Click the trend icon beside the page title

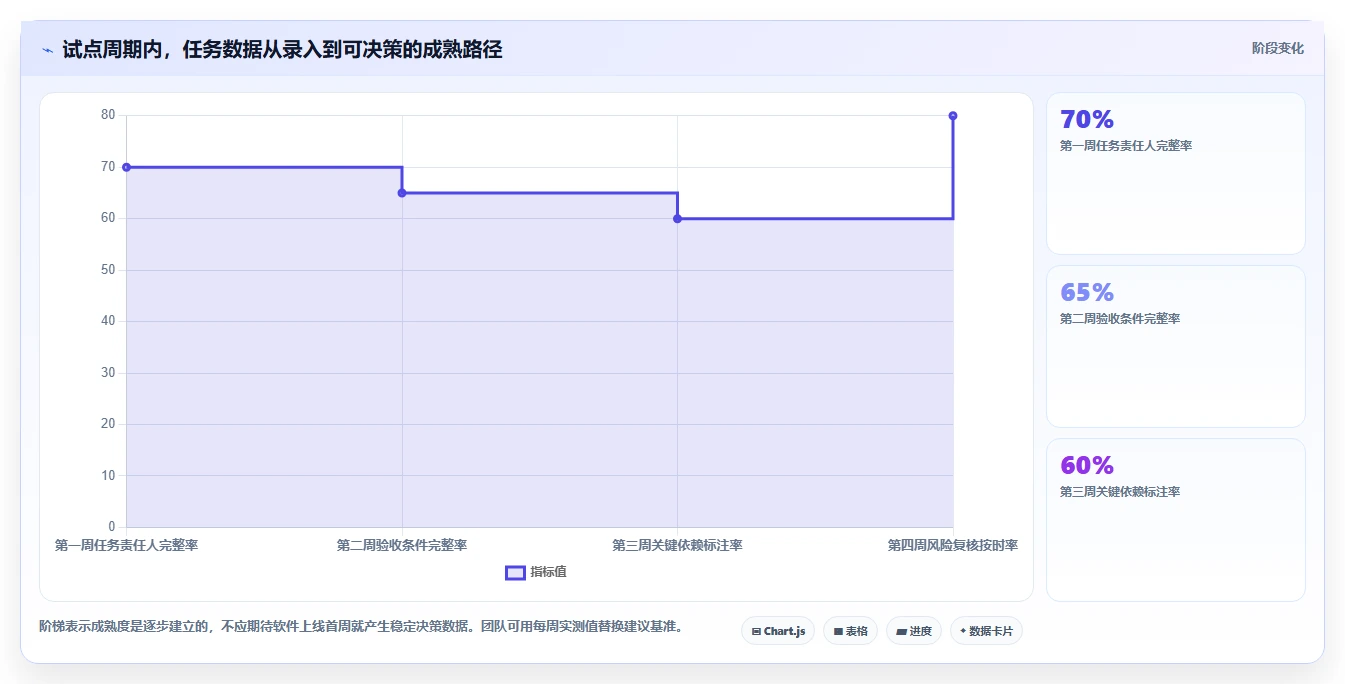click(47, 50)
